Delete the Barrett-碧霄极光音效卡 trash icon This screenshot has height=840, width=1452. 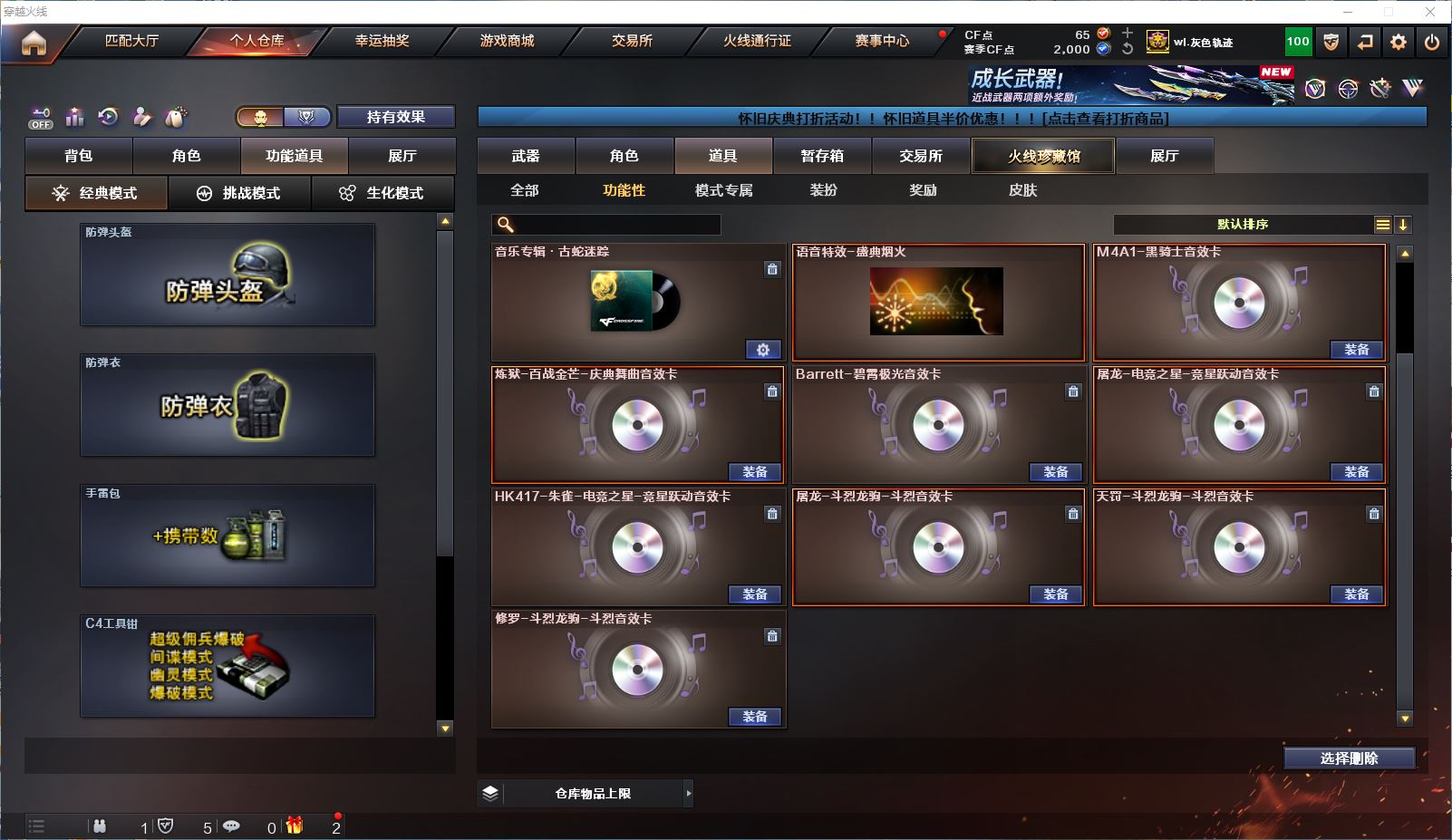(1073, 391)
